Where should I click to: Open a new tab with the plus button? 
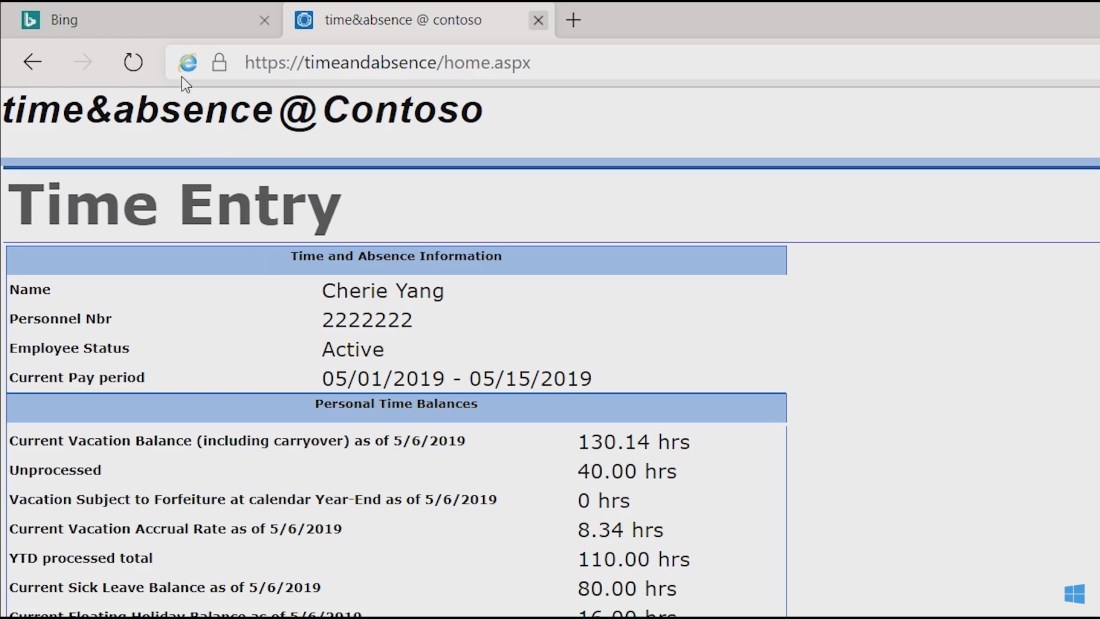(x=574, y=19)
